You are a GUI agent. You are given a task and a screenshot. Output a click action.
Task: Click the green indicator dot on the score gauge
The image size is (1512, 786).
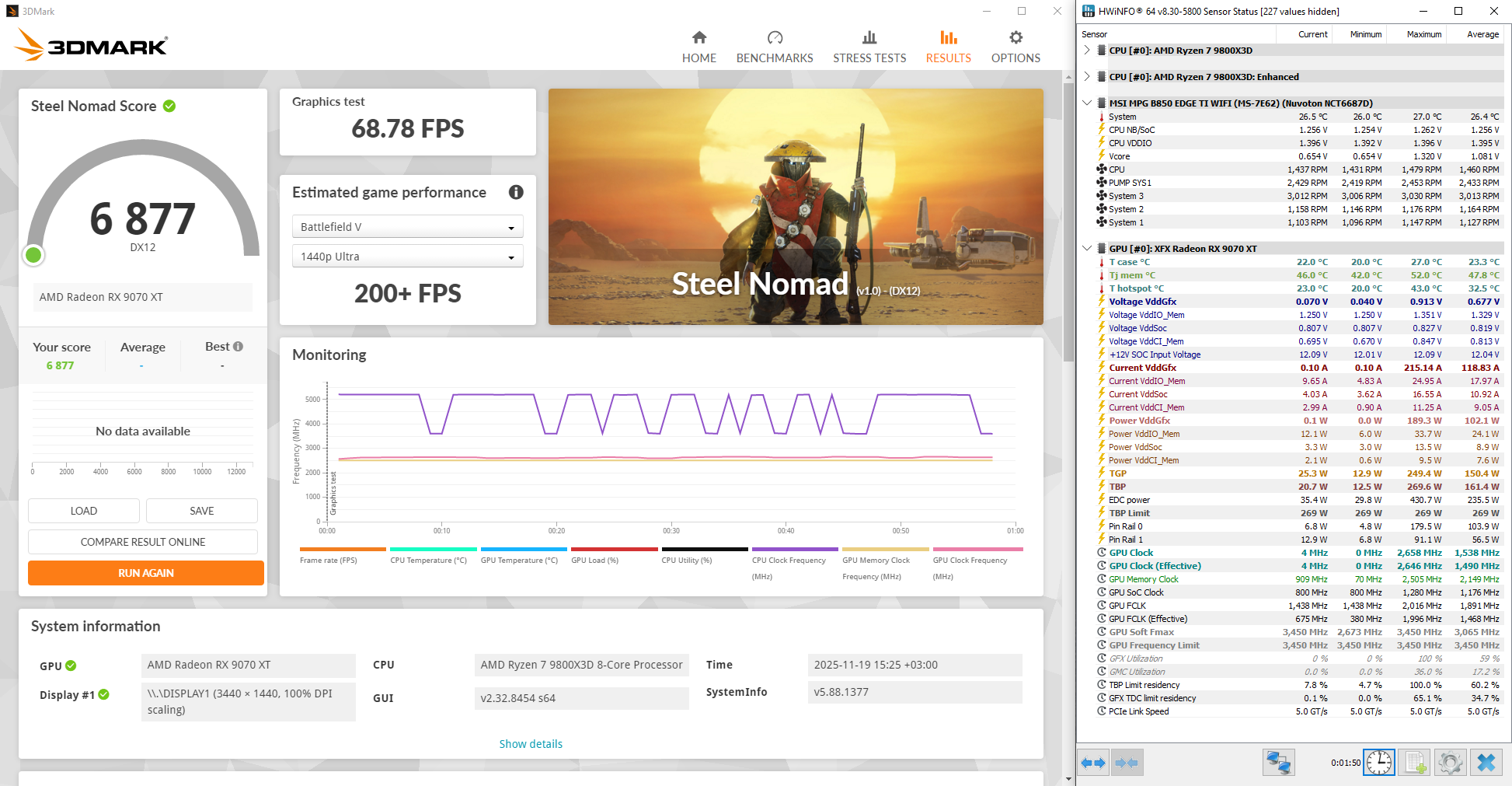[x=33, y=255]
